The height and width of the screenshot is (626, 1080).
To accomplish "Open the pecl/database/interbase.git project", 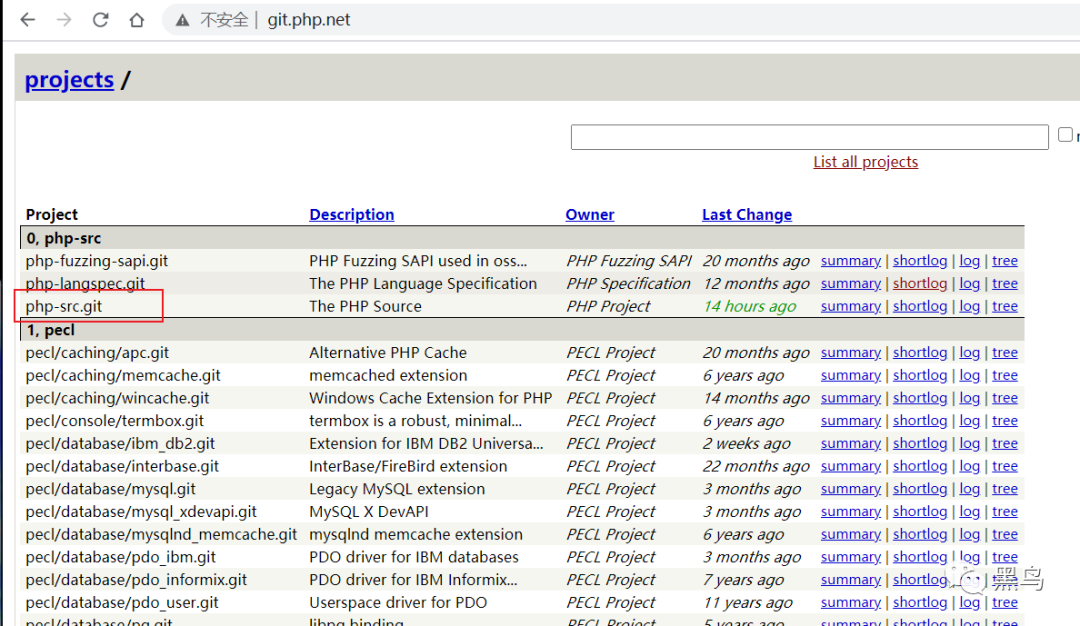I will (x=122, y=466).
